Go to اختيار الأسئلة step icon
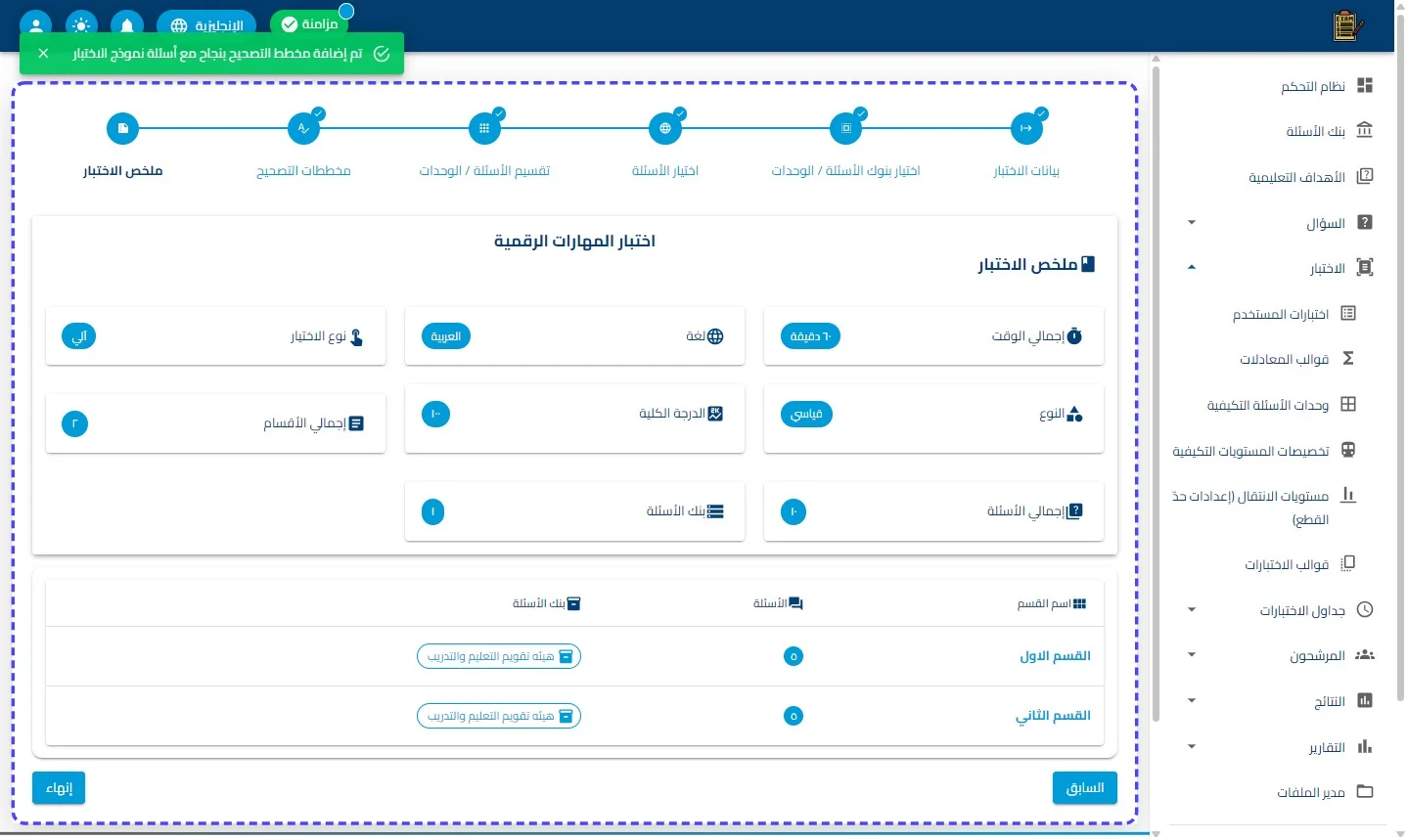Screen dimensions: 1407x840 coord(665,128)
